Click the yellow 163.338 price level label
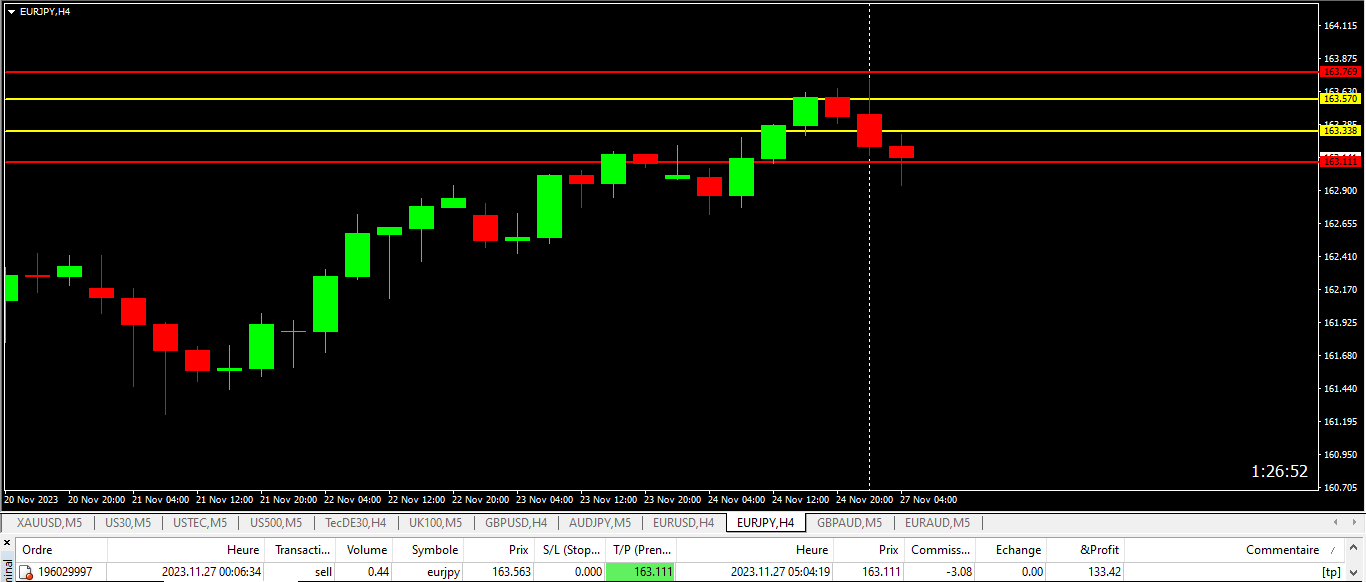The image size is (1366, 582). click(x=1340, y=131)
